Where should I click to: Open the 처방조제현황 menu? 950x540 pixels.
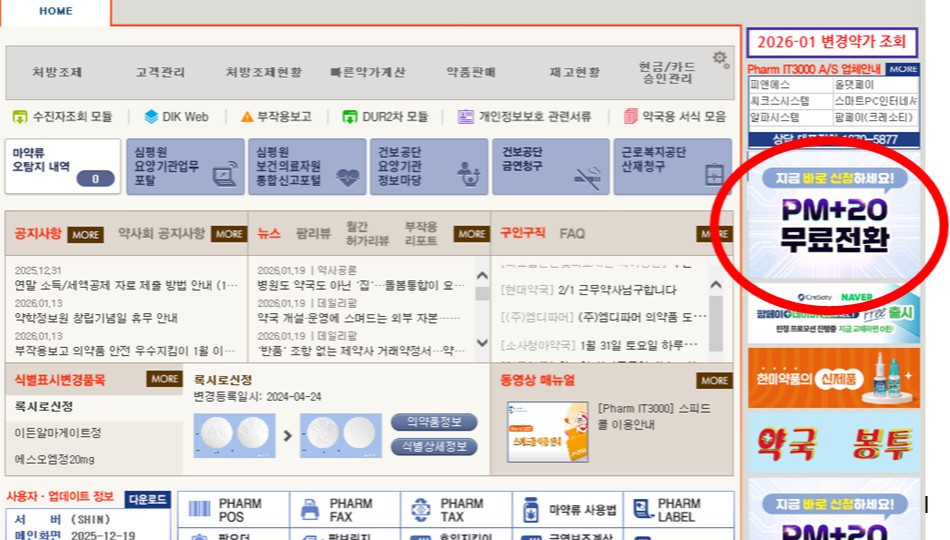264,72
